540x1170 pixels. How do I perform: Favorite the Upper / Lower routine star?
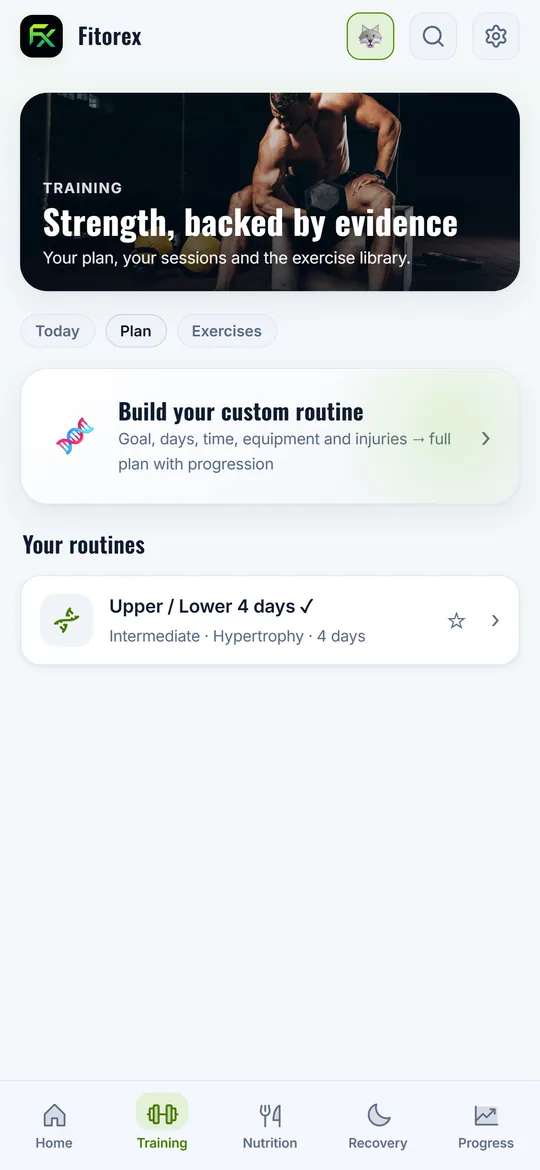pos(456,621)
